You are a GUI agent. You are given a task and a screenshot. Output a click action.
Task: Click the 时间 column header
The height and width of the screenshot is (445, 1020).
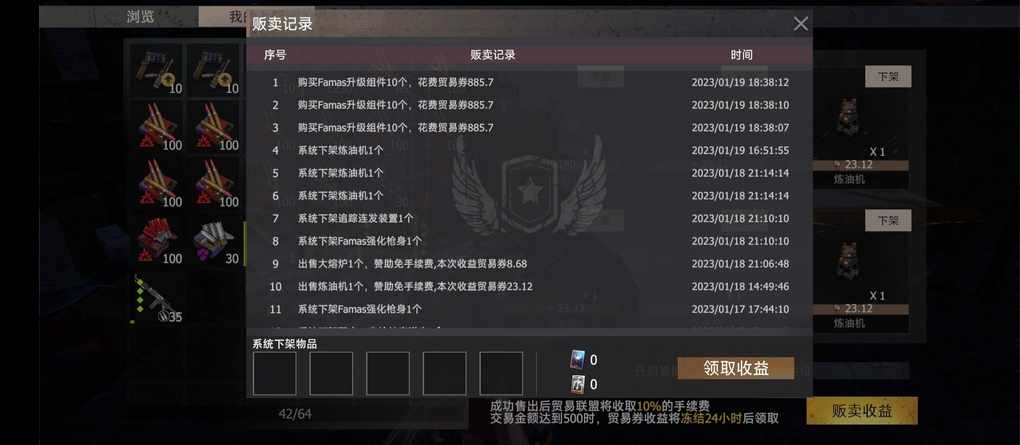[741, 55]
